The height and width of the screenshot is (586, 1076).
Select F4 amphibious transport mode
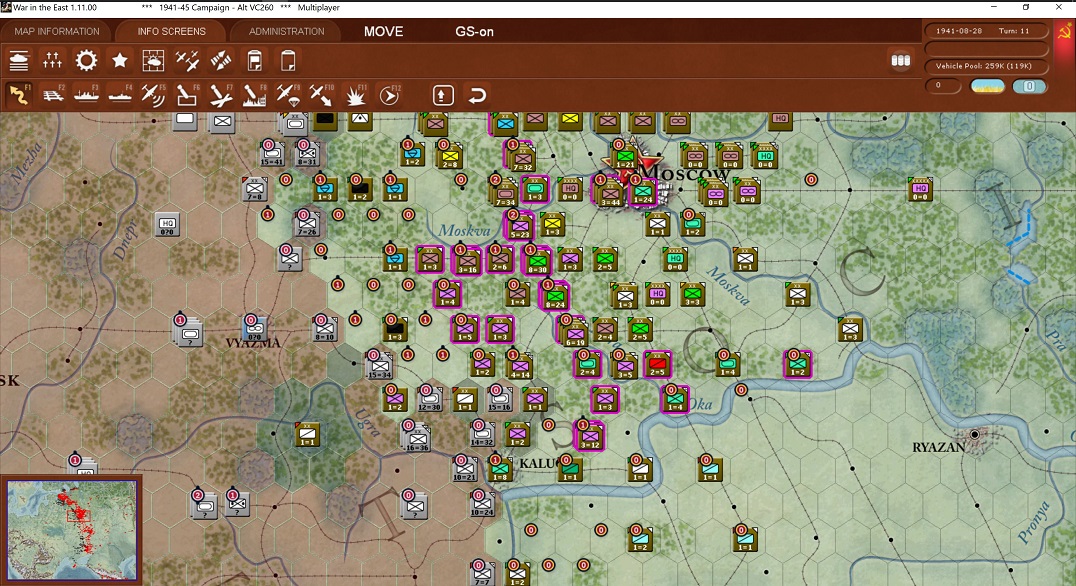tap(119, 95)
